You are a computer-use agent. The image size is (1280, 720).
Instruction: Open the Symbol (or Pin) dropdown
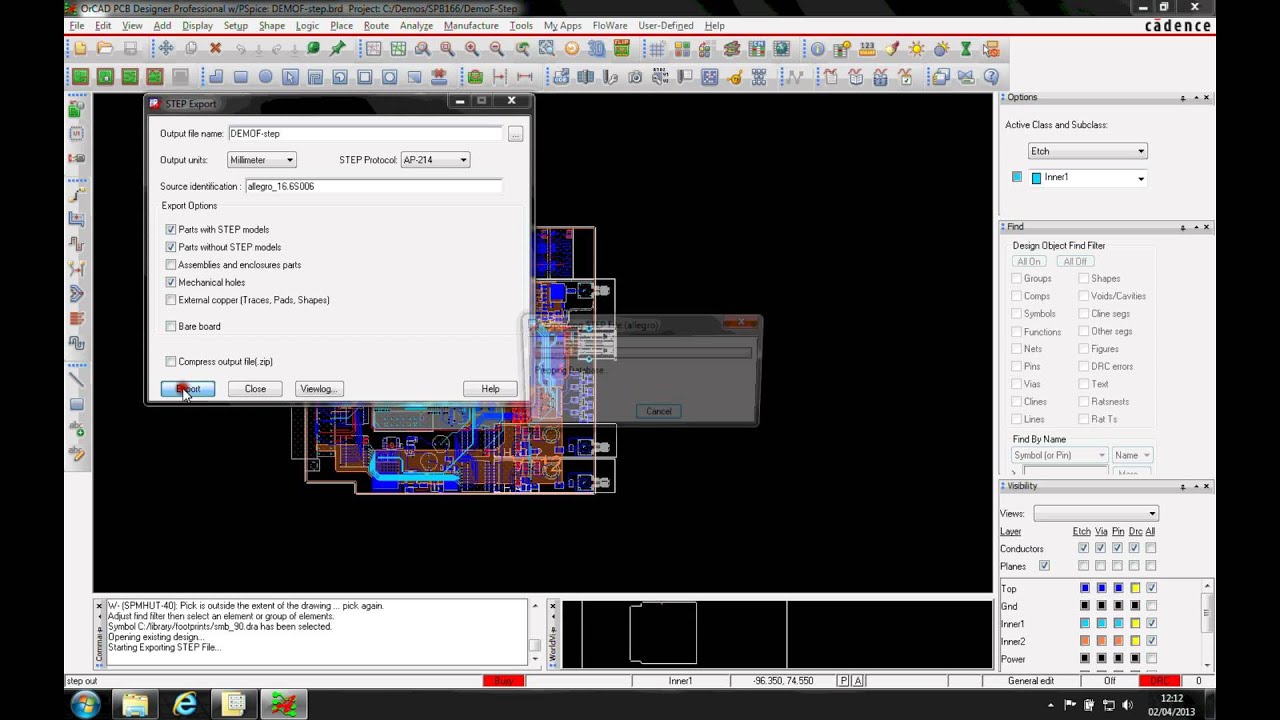coord(1060,455)
